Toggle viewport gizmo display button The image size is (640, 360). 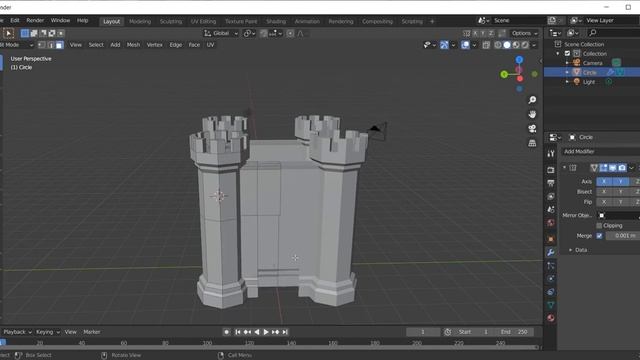444,45
